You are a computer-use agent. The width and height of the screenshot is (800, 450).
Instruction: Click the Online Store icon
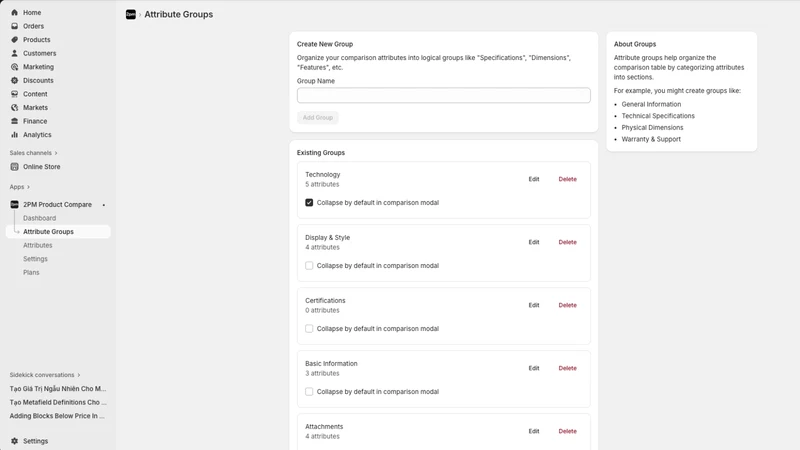pos(14,167)
